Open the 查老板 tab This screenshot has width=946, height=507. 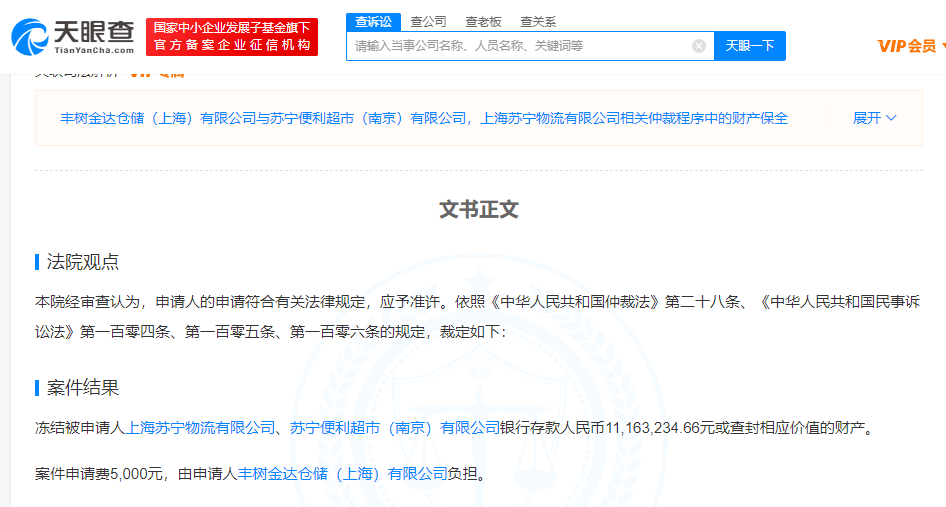(483, 22)
